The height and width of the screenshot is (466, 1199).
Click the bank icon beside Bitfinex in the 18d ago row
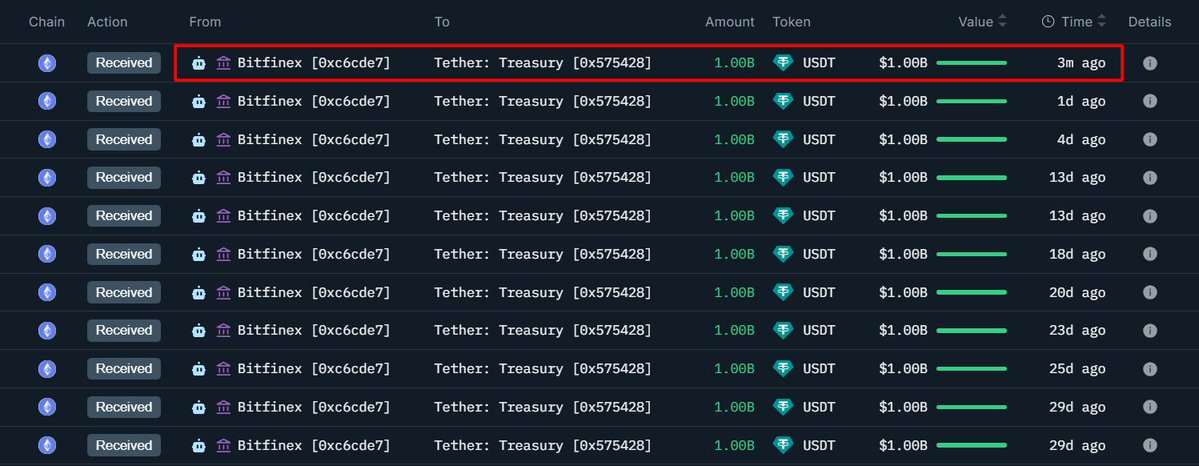click(224, 254)
